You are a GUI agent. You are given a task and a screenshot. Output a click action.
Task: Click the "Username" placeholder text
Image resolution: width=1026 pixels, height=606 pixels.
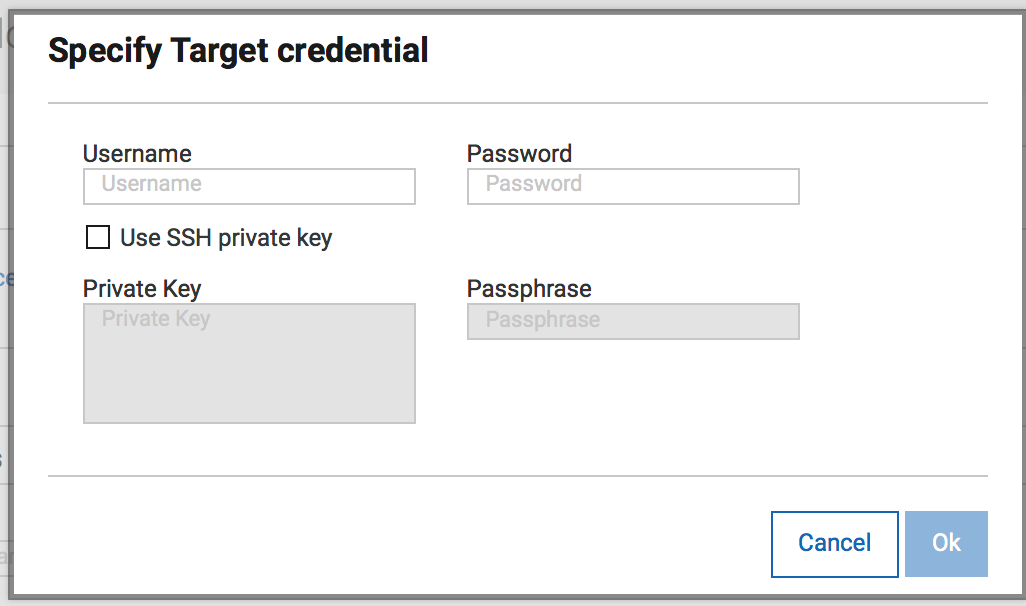point(151,184)
